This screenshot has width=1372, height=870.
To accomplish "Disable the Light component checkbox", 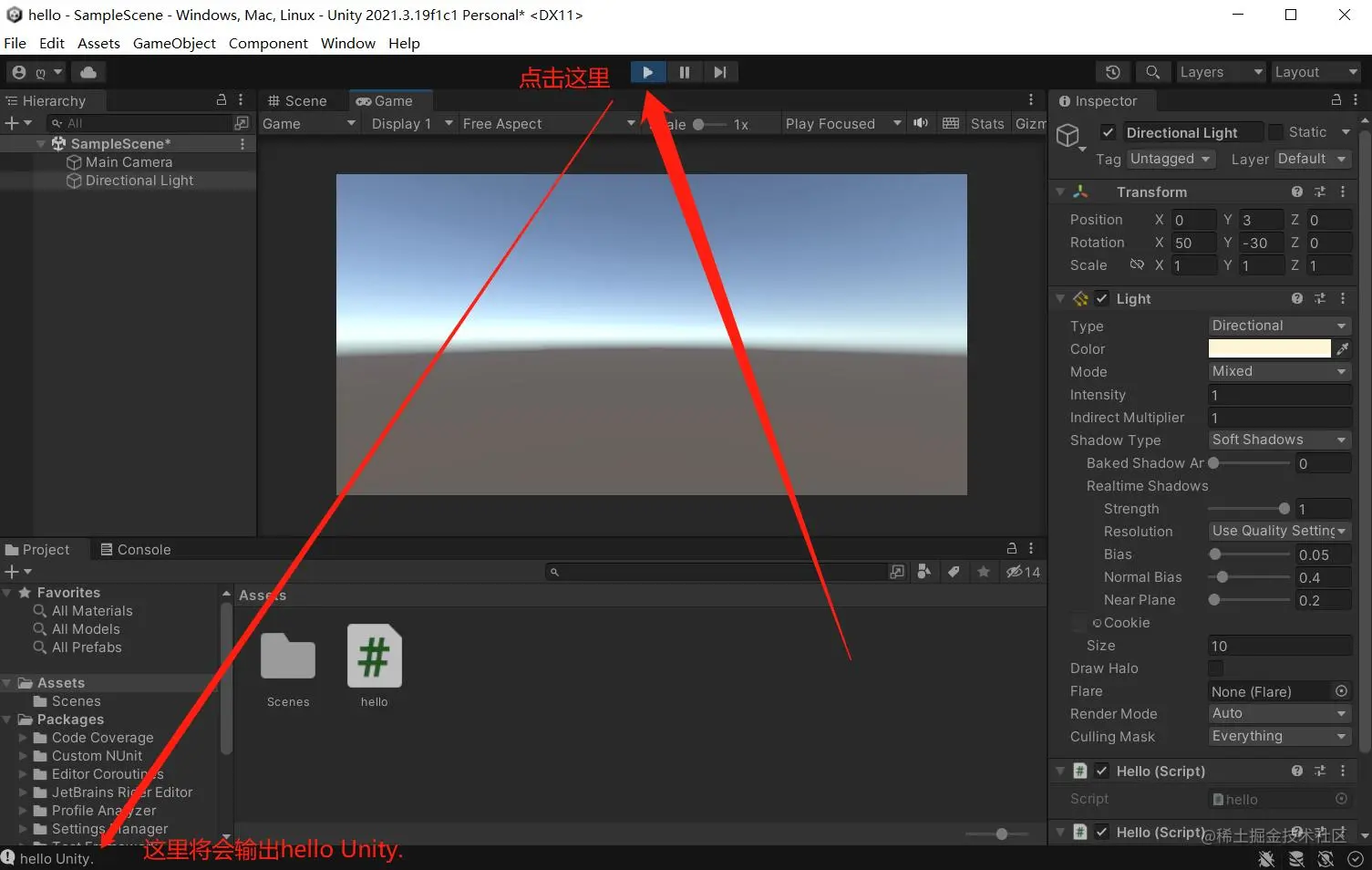I will [x=1100, y=298].
